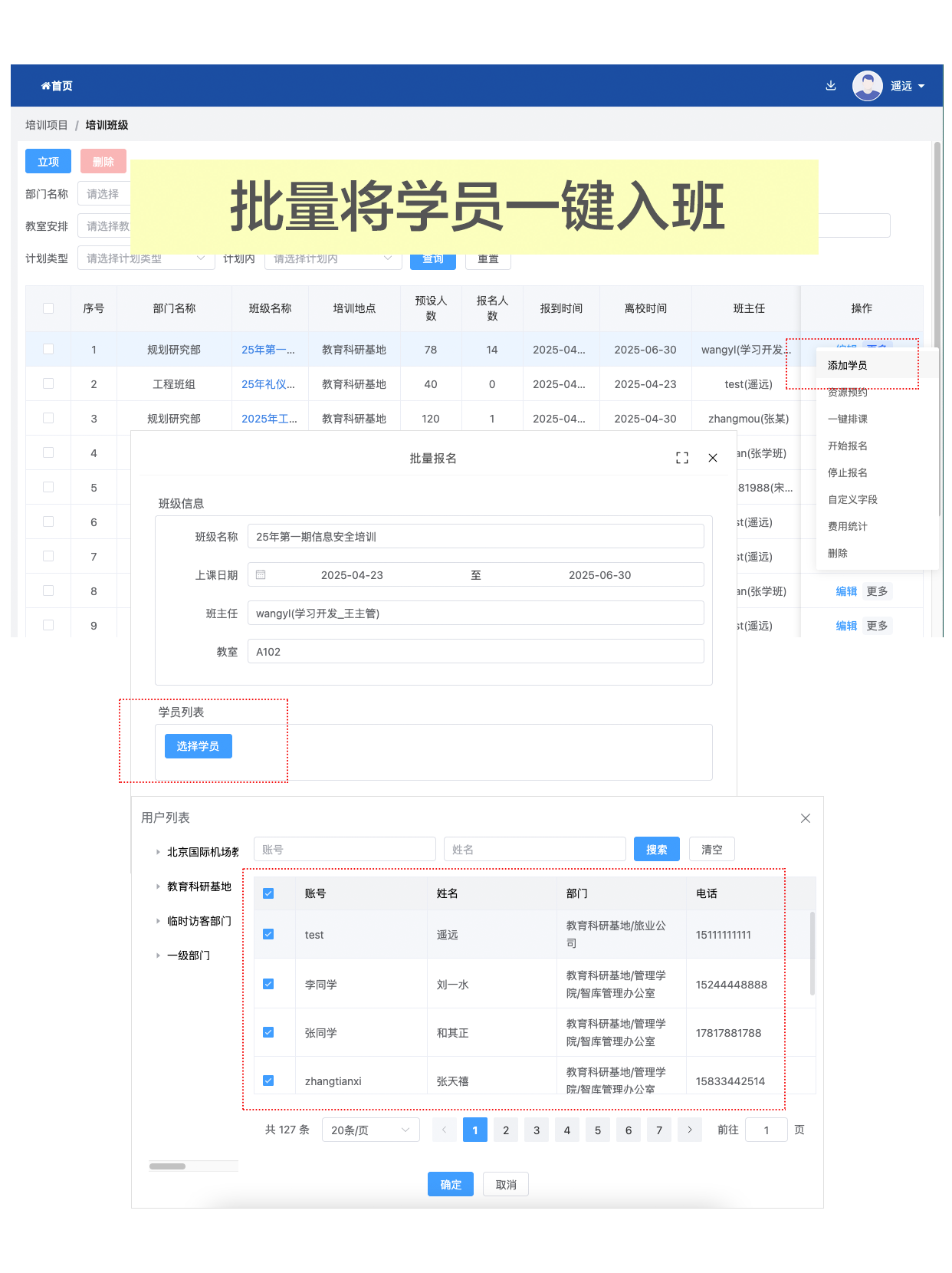Click the calendar icon in 上课日期 field

(261, 575)
